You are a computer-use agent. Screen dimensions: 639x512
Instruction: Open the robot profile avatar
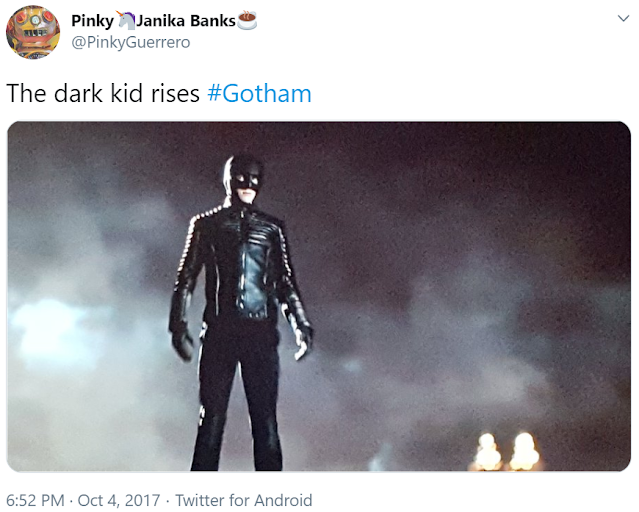[x=33, y=32]
